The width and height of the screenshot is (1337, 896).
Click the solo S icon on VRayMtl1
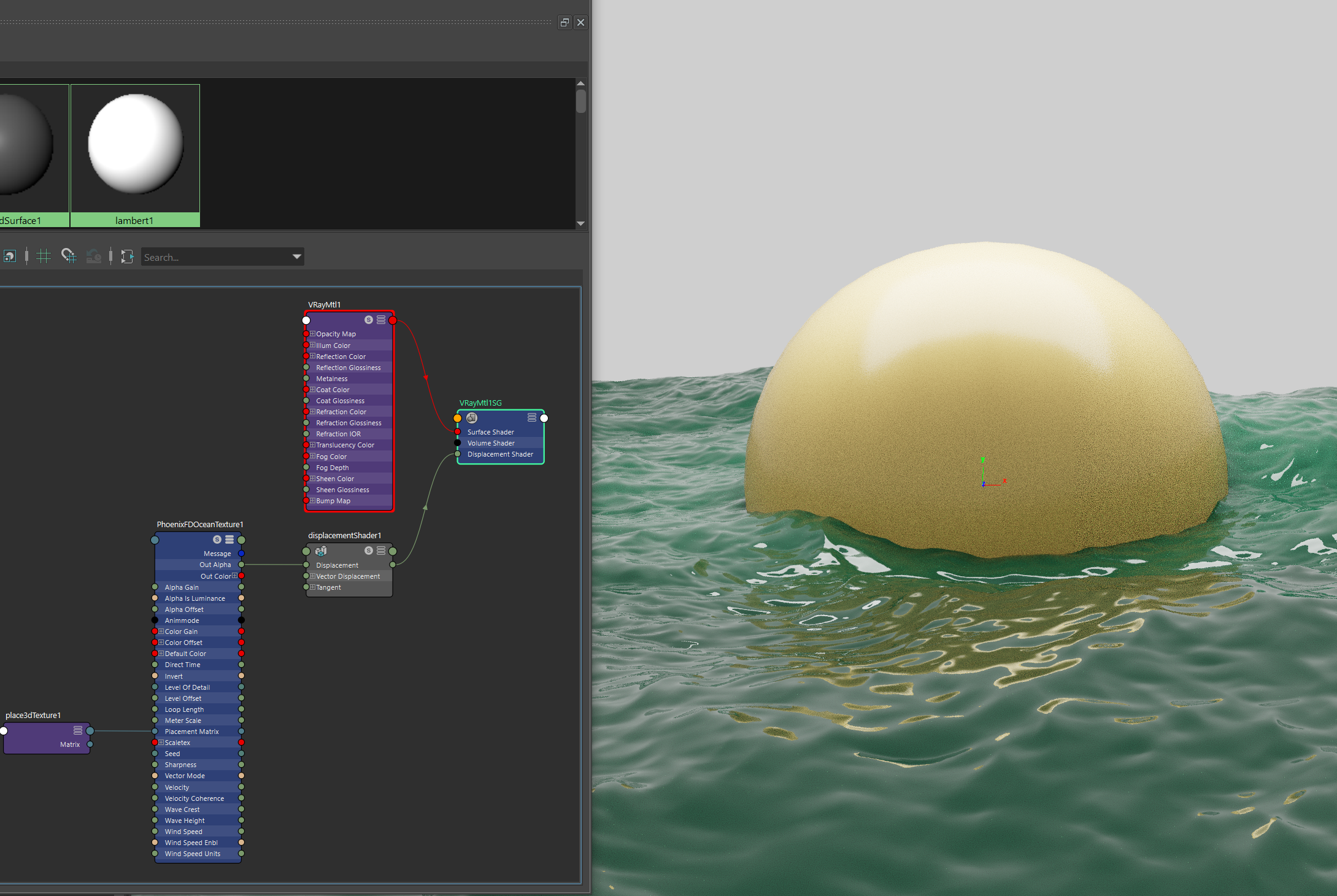click(369, 320)
